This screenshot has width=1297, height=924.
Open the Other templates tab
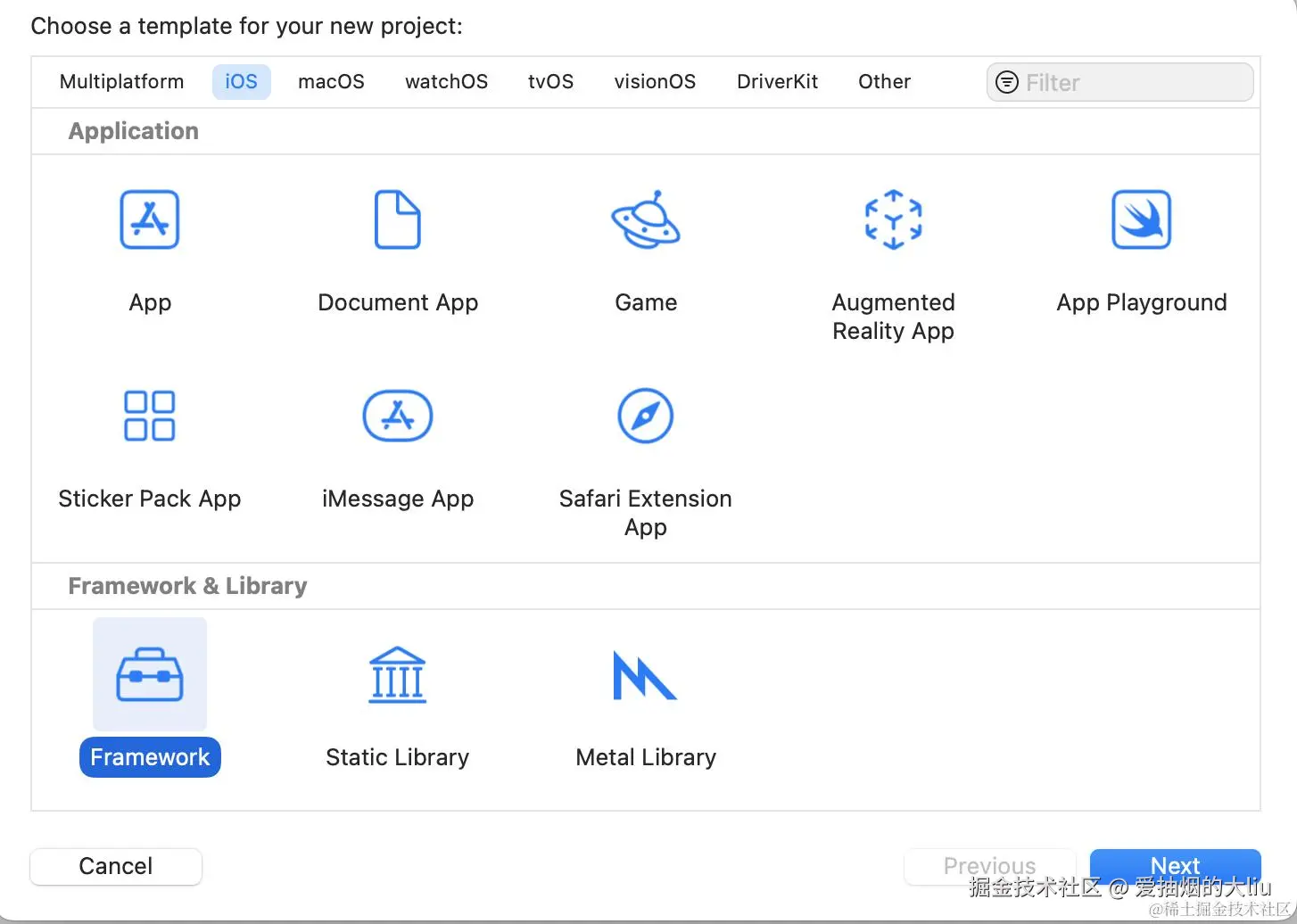tap(884, 81)
